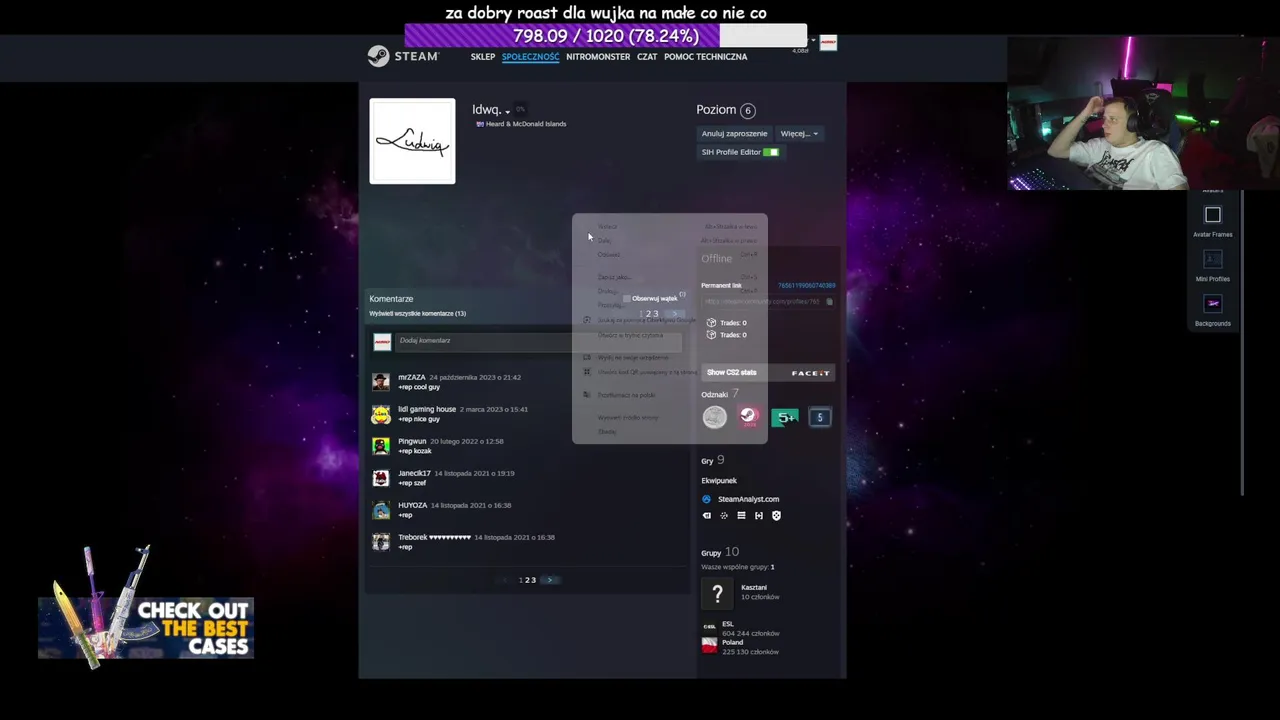Viewport: 1280px width, 720px height.
Task: Open the silver coin badge
Action: click(x=714, y=417)
